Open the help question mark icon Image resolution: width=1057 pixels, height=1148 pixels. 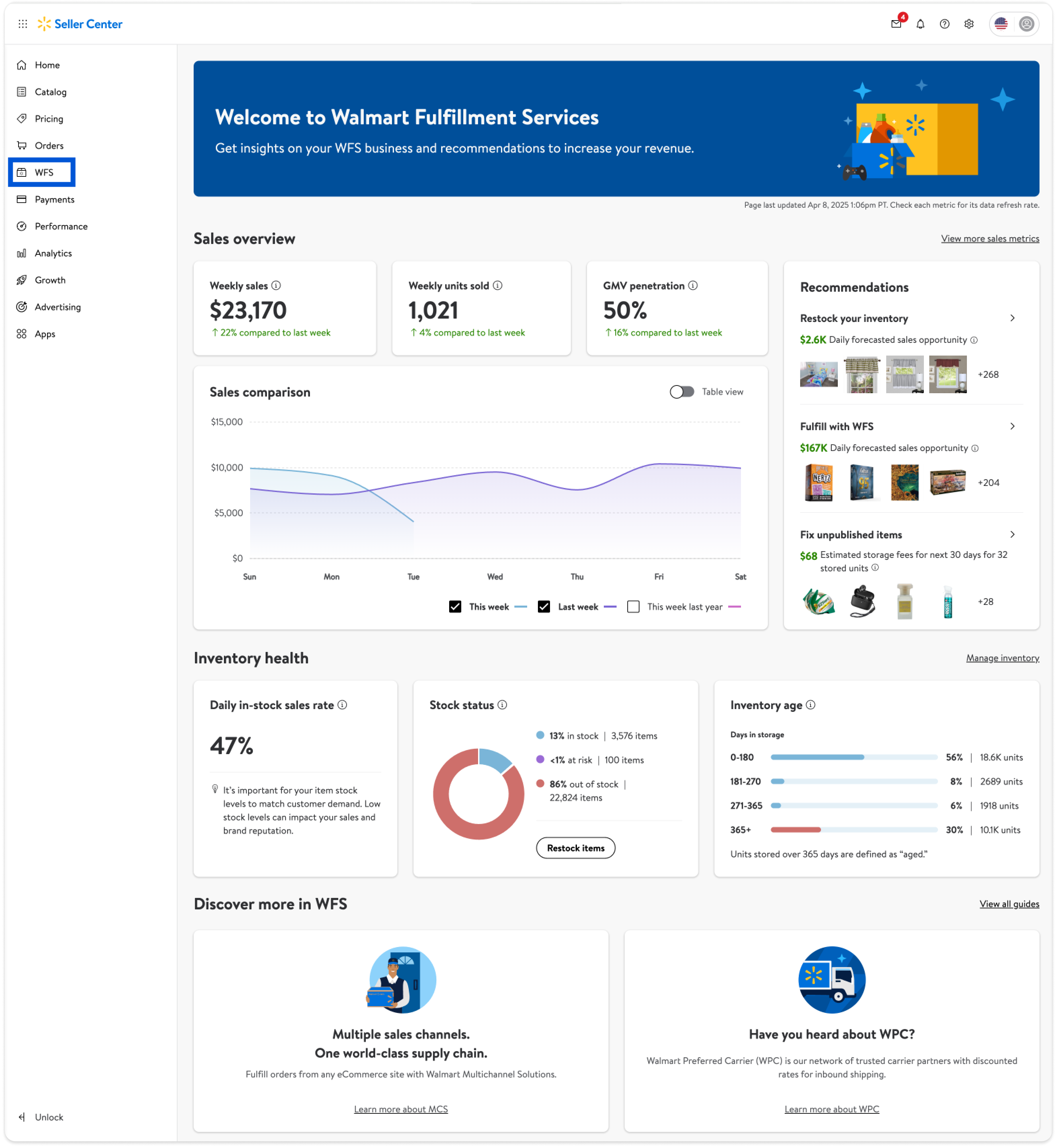944,24
